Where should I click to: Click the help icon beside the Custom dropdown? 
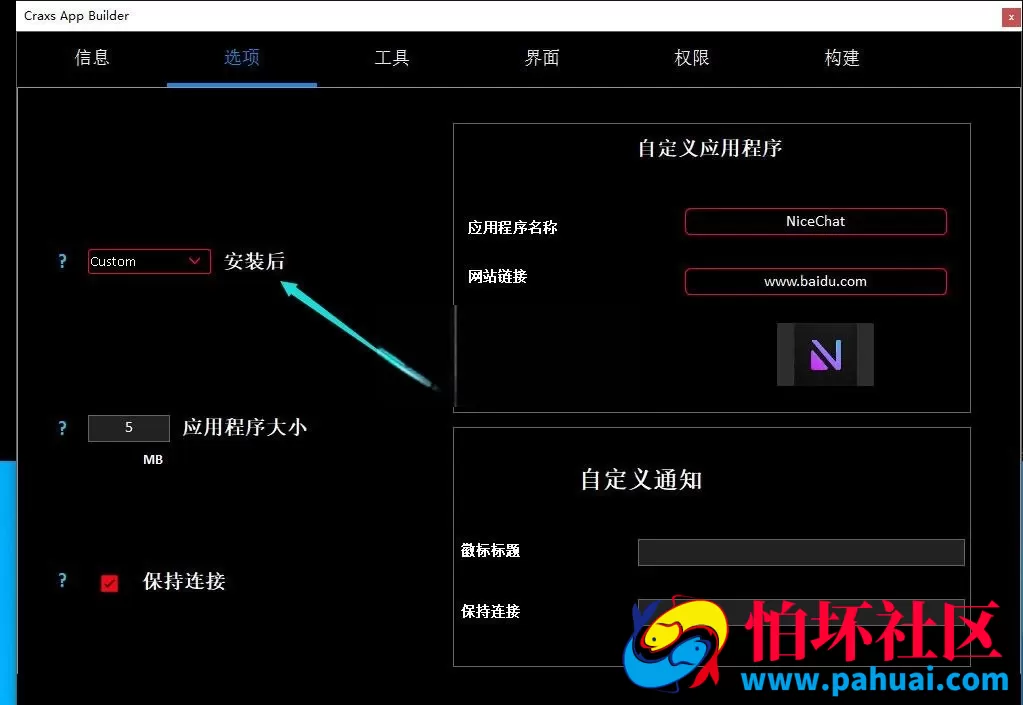click(x=62, y=261)
